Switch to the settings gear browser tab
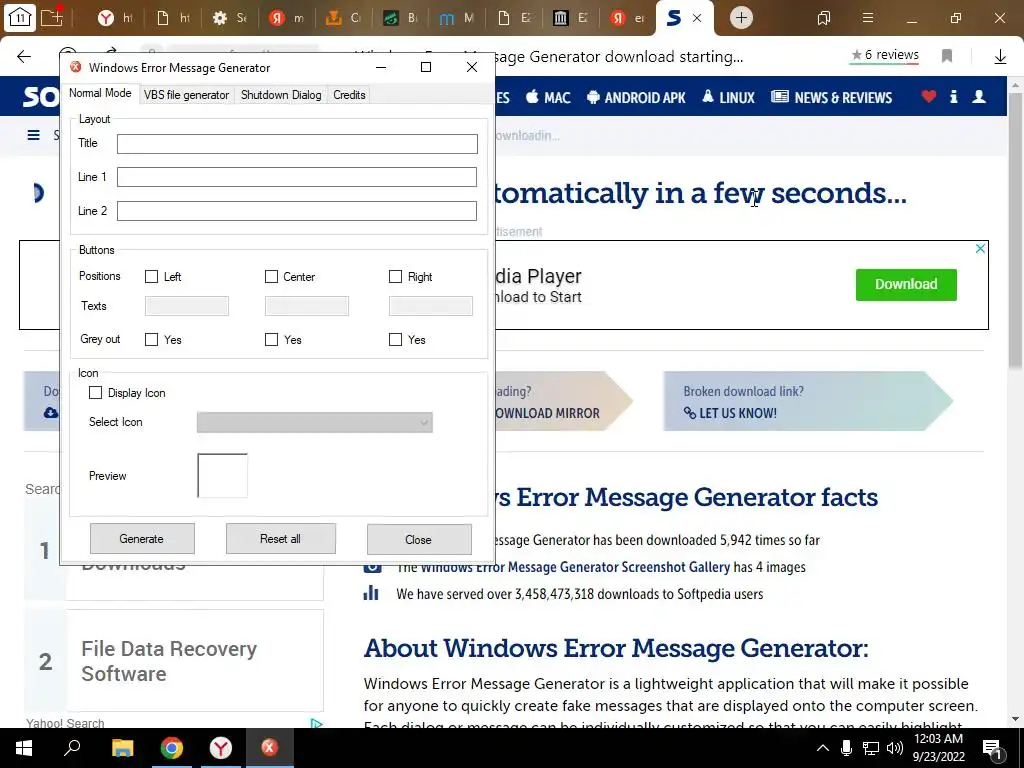This screenshot has width=1024, height=768. 230,18
